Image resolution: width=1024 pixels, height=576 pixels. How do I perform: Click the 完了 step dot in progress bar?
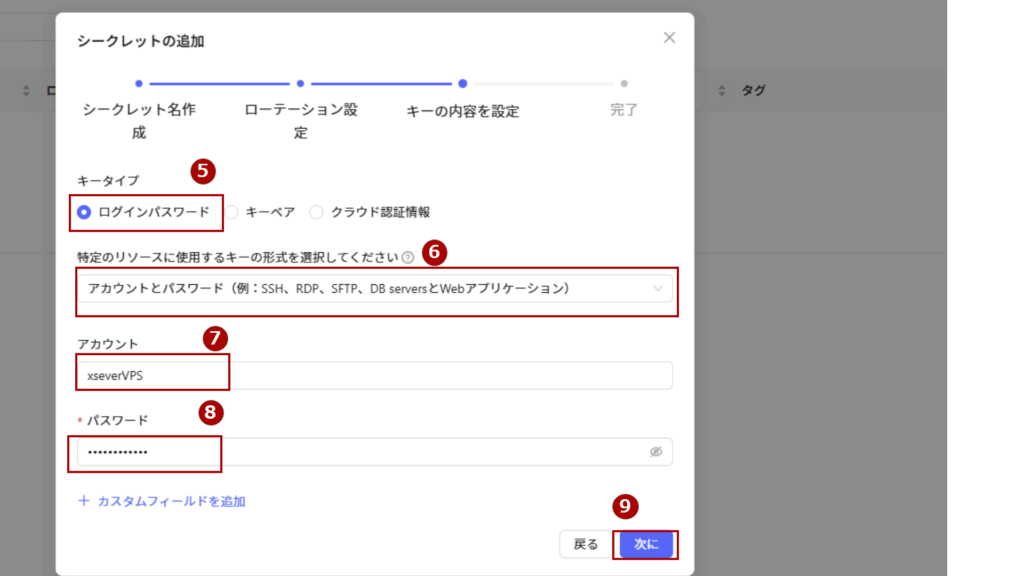pyautogui.click(x=624, y=84)
